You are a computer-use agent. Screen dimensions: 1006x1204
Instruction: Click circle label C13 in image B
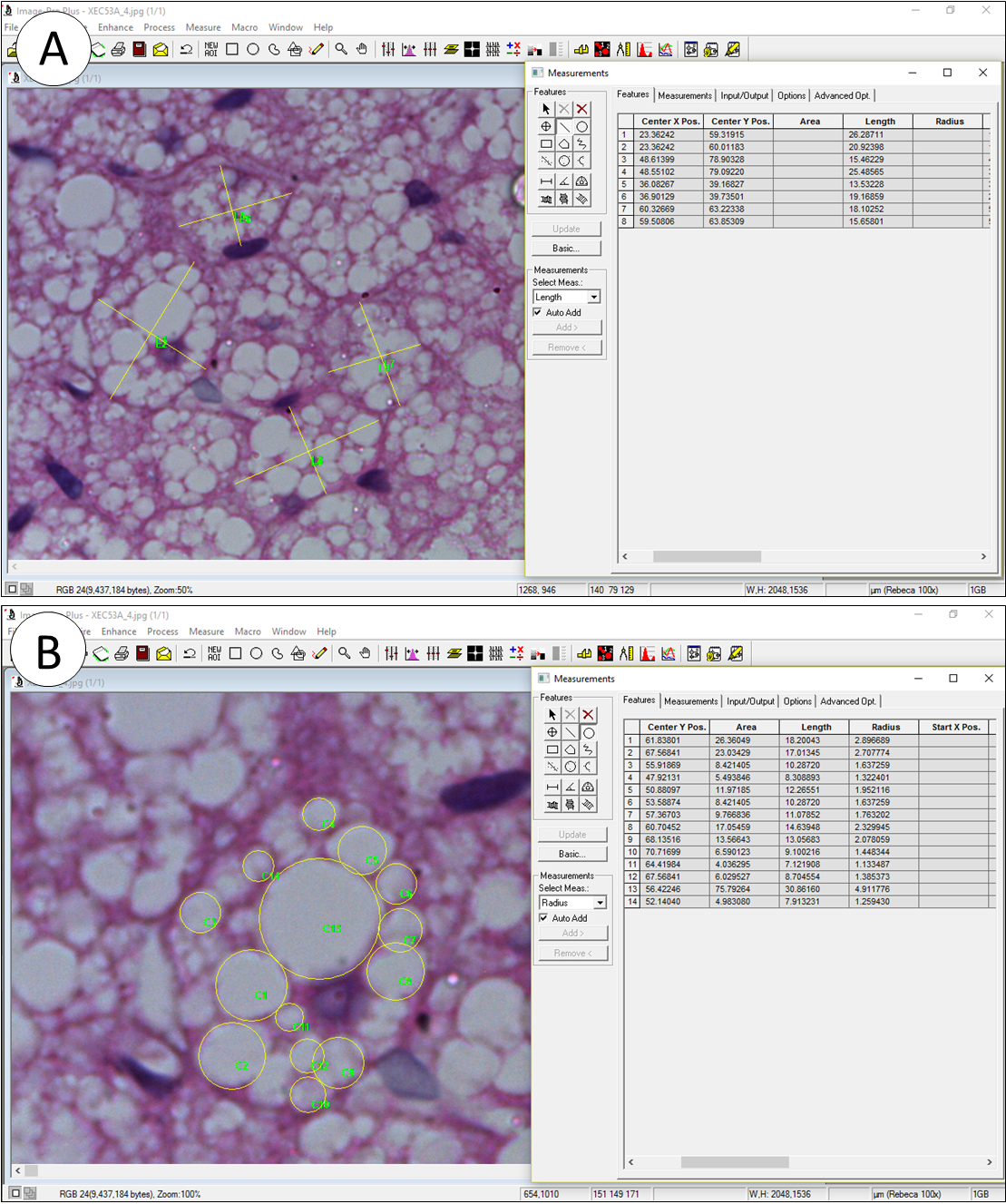point(332,928)
